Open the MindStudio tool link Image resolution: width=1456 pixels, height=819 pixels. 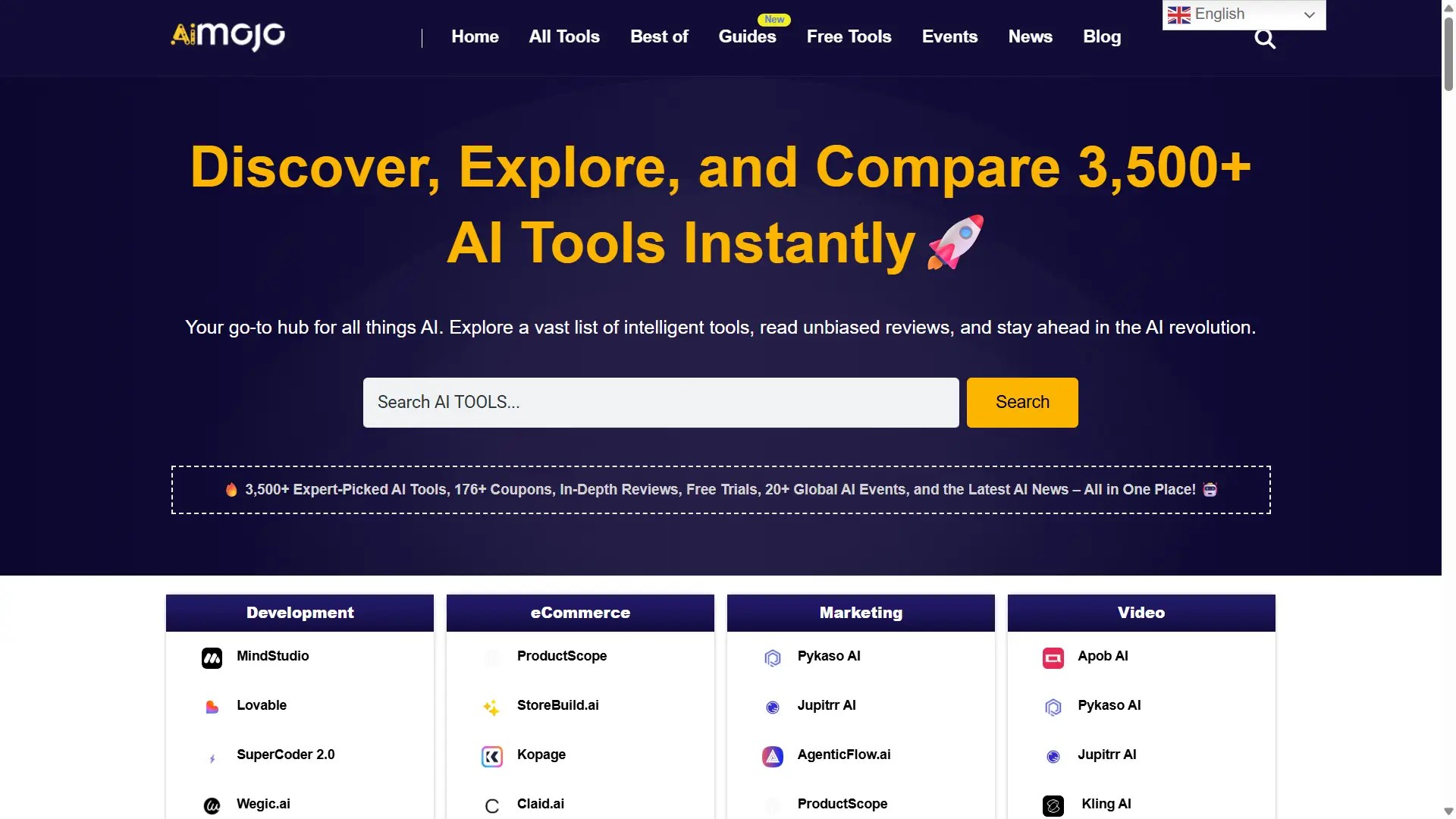pos(272,656)
